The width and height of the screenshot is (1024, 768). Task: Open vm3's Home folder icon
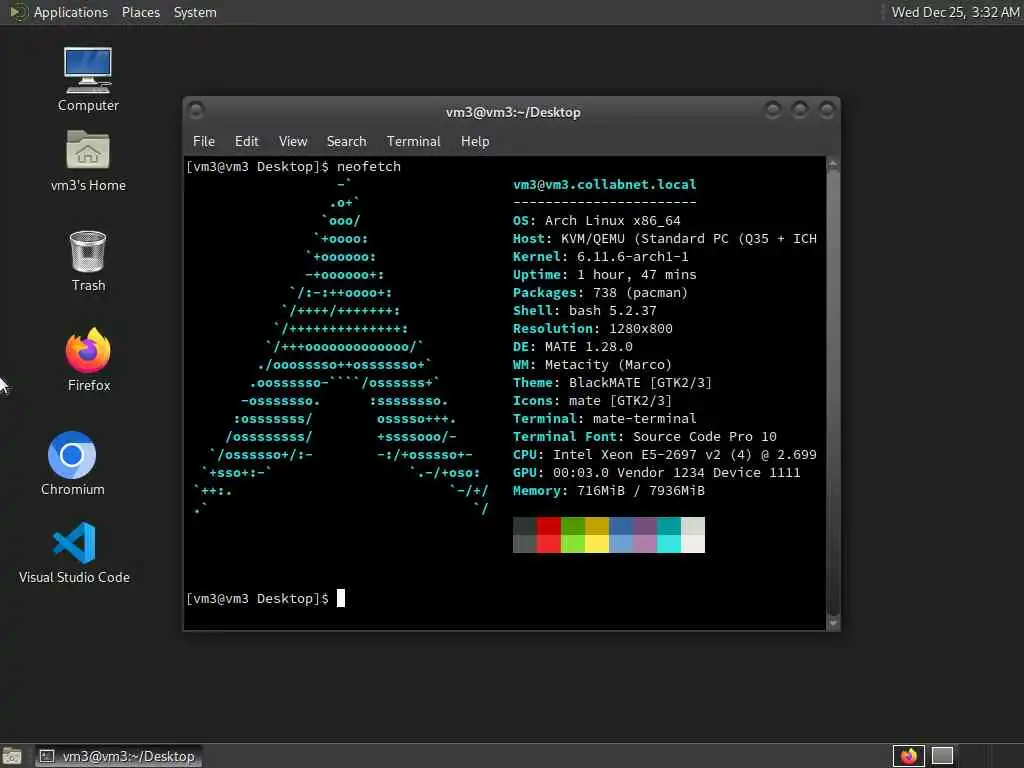click(88, 161)
